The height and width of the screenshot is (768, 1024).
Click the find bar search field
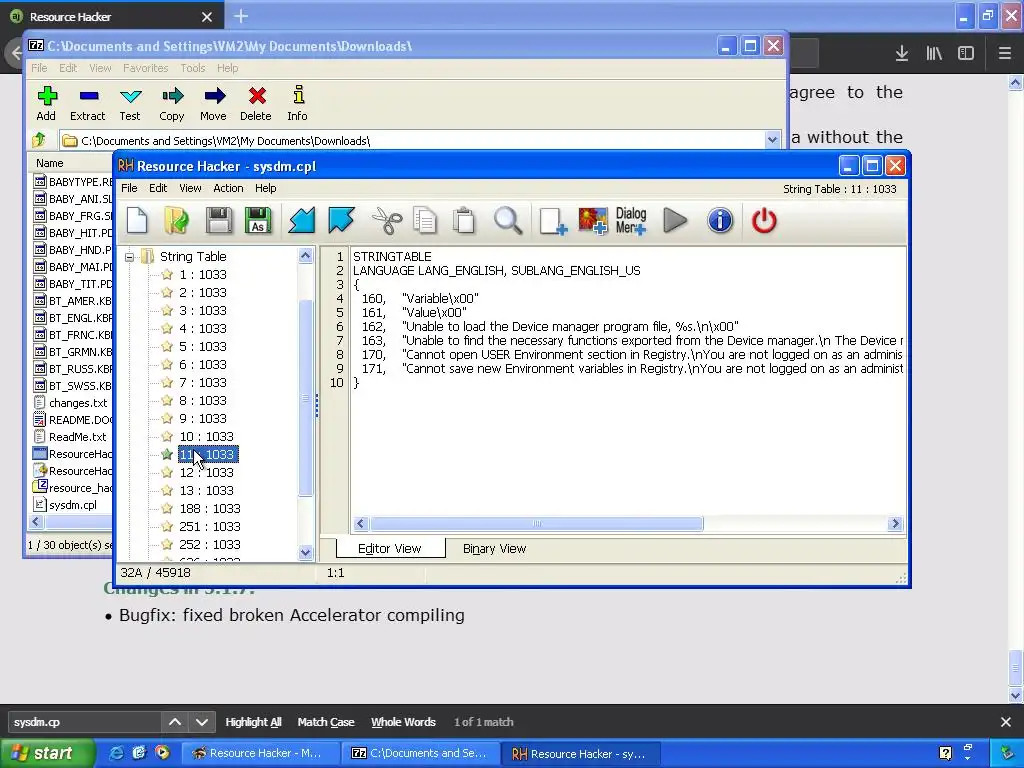[84, 722]
